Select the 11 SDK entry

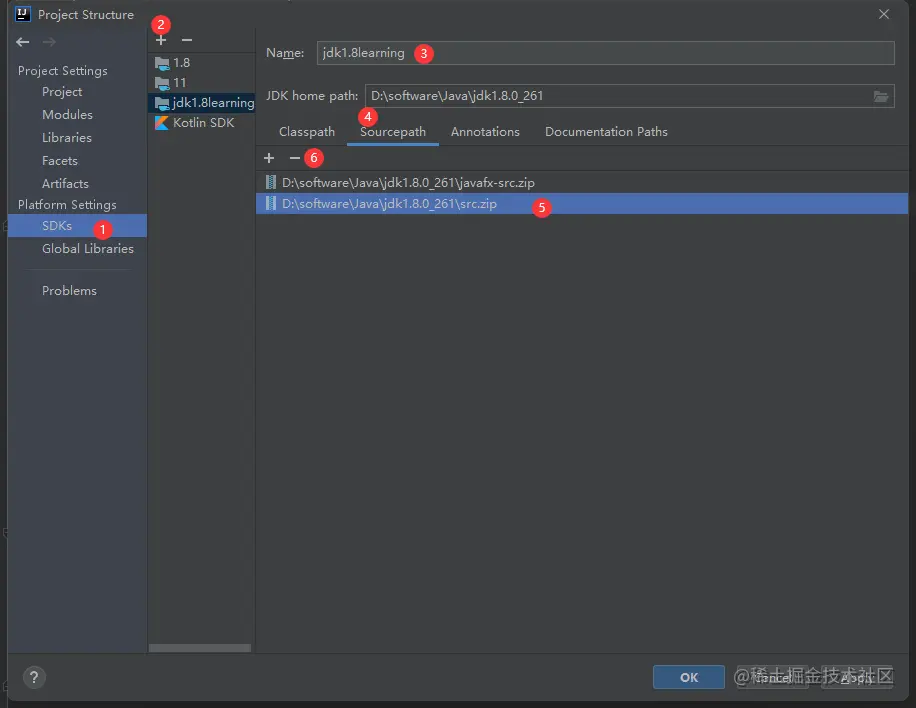201,83
